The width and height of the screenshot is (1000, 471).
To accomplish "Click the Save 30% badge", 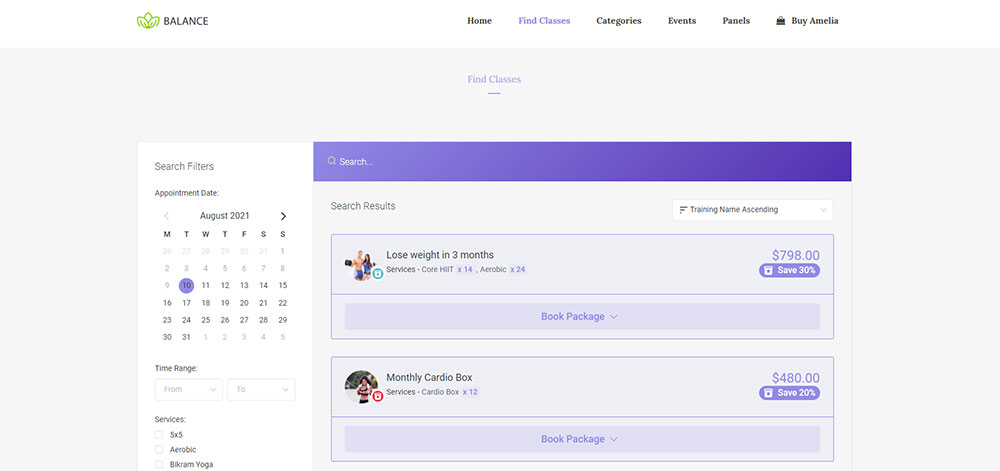I will (790, 270).
